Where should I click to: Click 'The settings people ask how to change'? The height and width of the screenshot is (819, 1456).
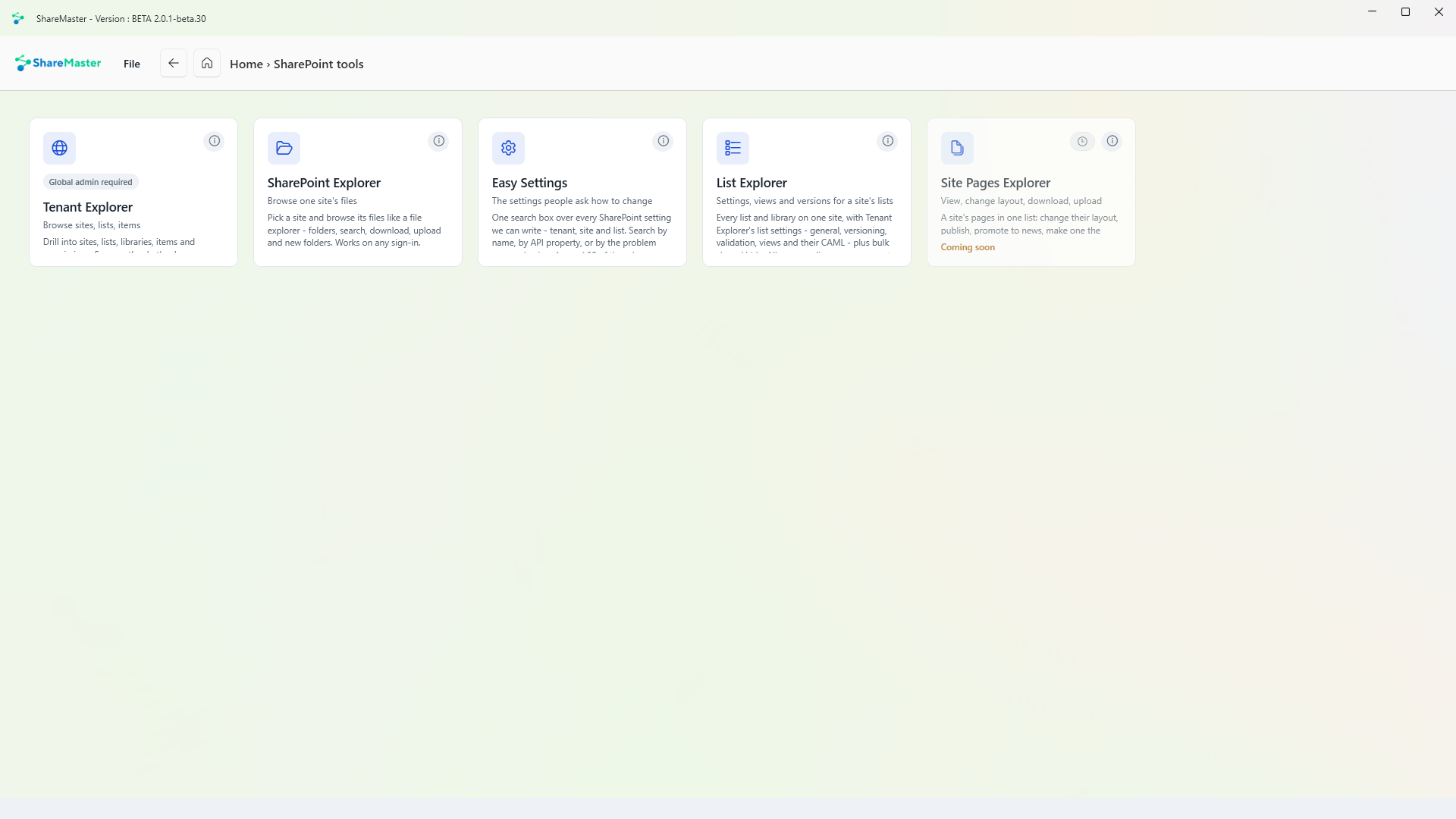point(572,201)
